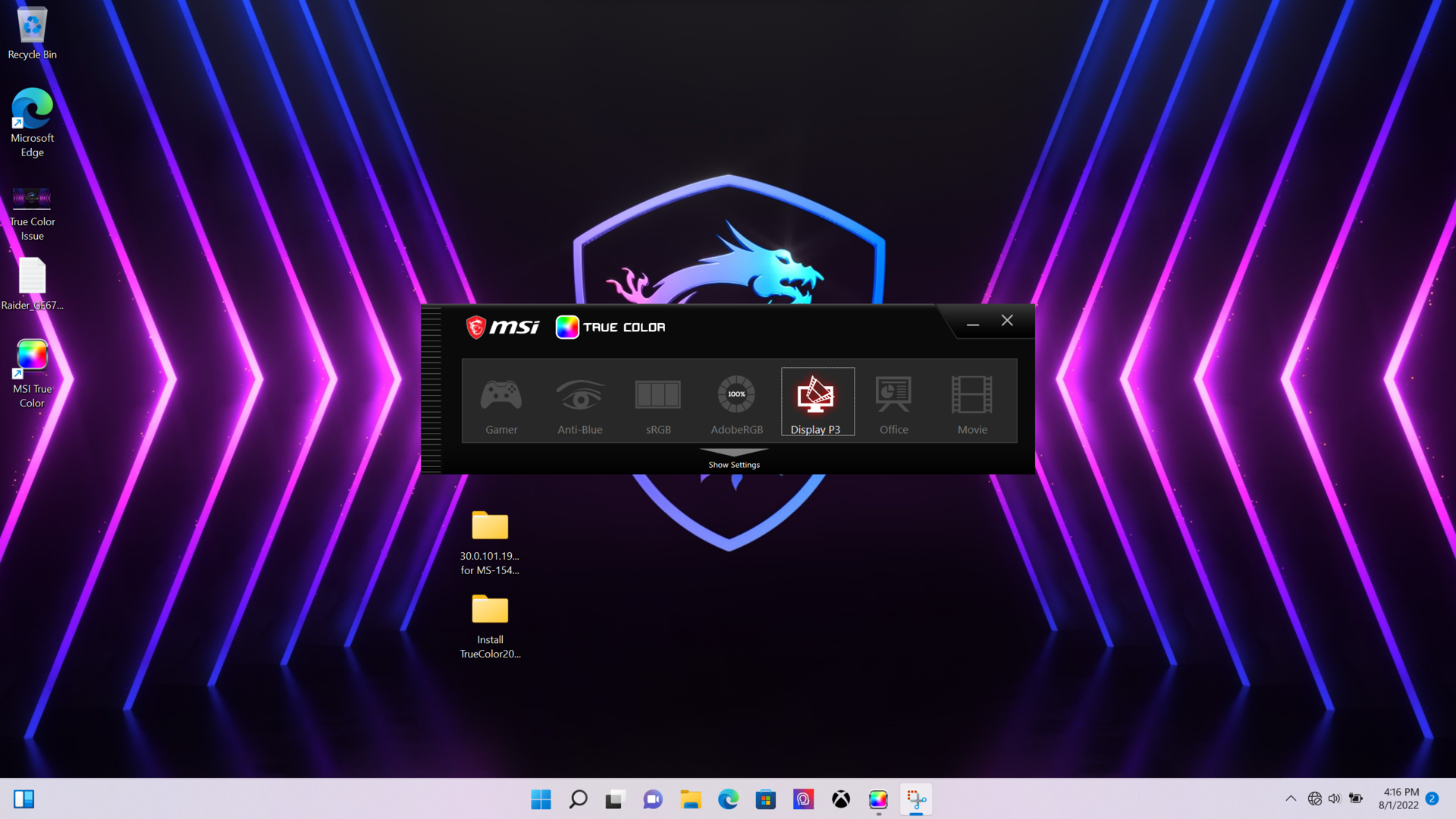This screenshot has width=1456, height=819.
Task: Expand the left edge grip of the window
Action: tap(432, 389)
